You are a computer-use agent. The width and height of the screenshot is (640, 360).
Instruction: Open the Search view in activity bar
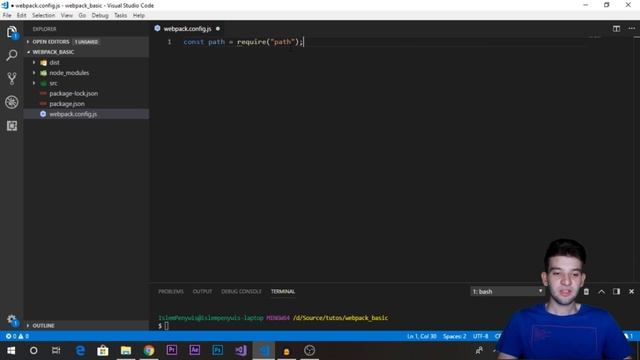point(12,55)
